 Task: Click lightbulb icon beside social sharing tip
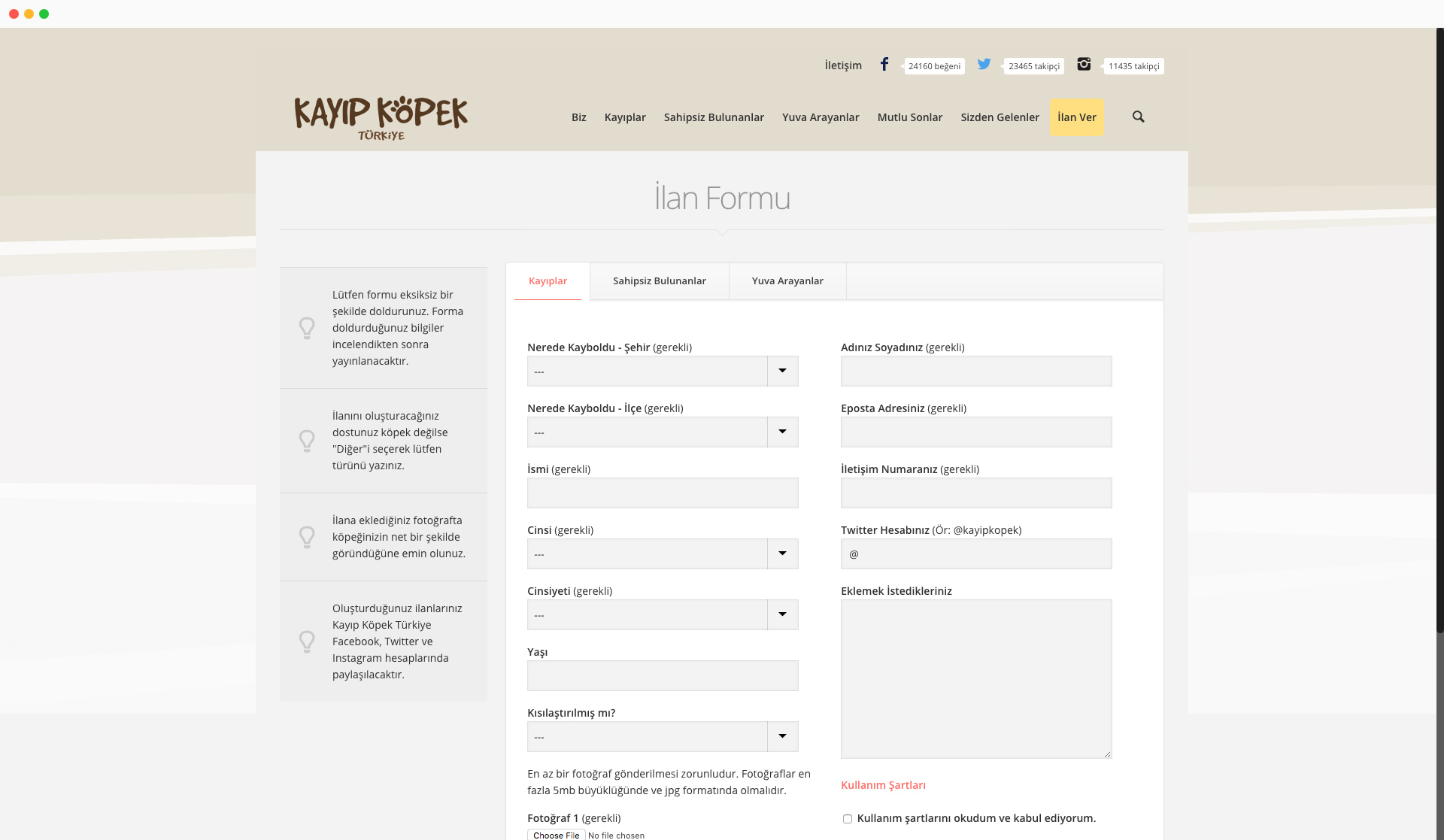click(307, 641)
